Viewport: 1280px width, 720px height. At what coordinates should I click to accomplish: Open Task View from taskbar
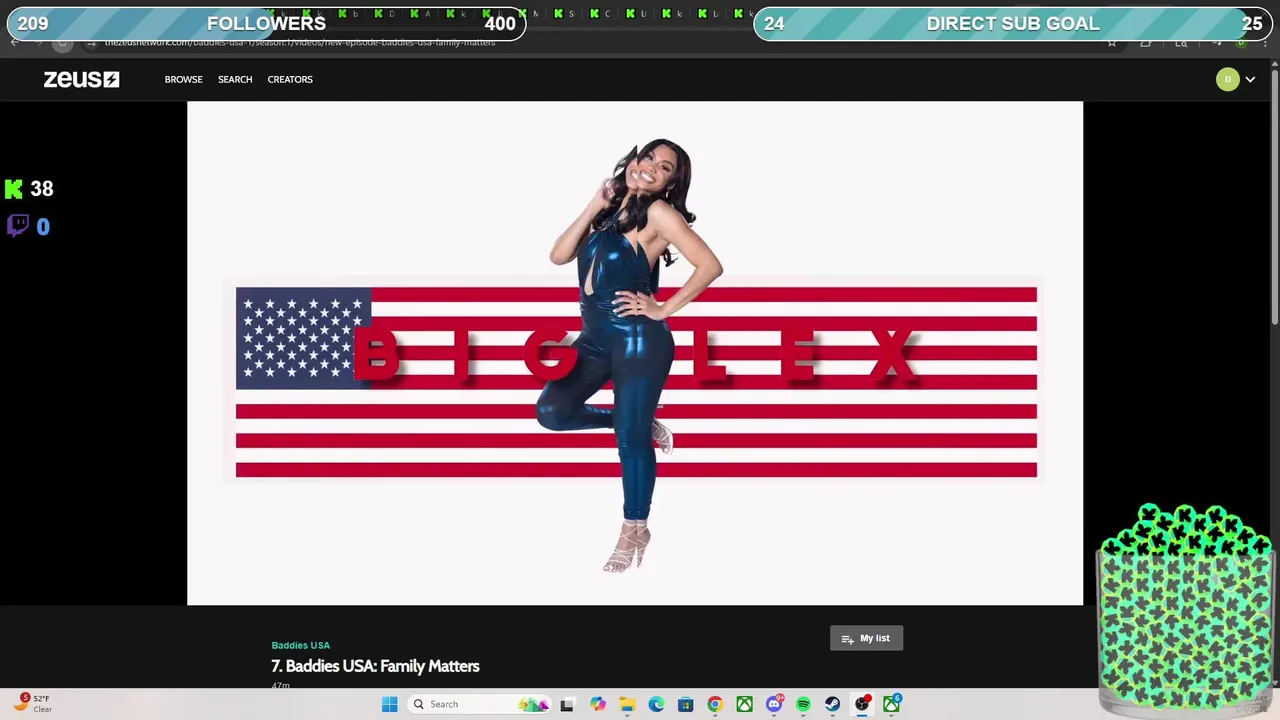567,704
